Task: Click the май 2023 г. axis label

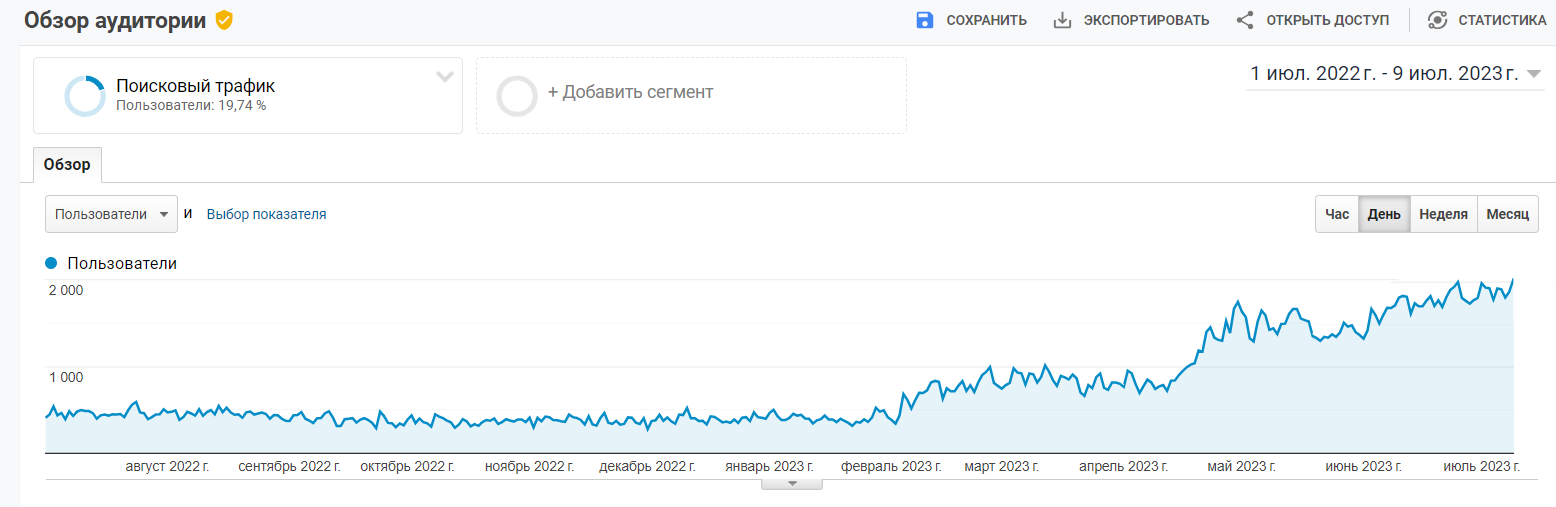Action: pyautogui.click(x=1242, y=466)
